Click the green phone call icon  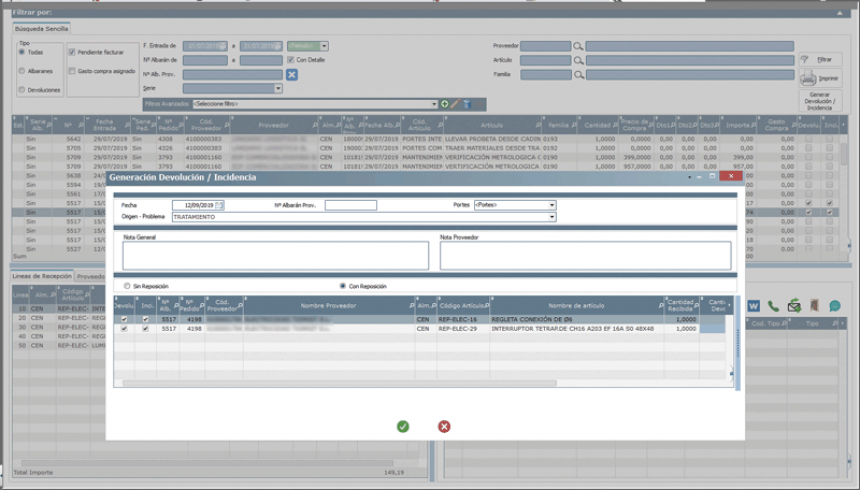point(774,306)
